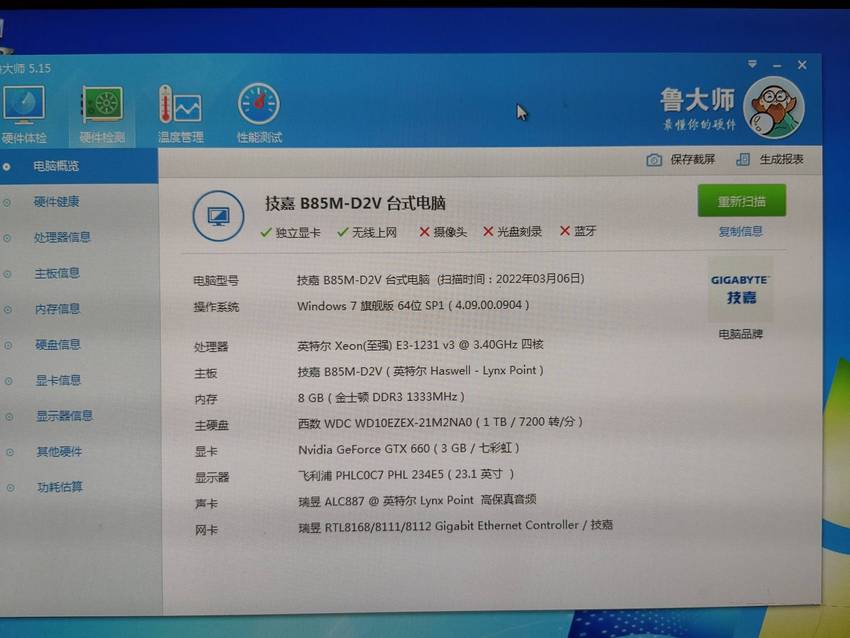Open 硬件健康 in the sidebar
Viewport: 850px width, 638px height.
(x=56, y=202)
